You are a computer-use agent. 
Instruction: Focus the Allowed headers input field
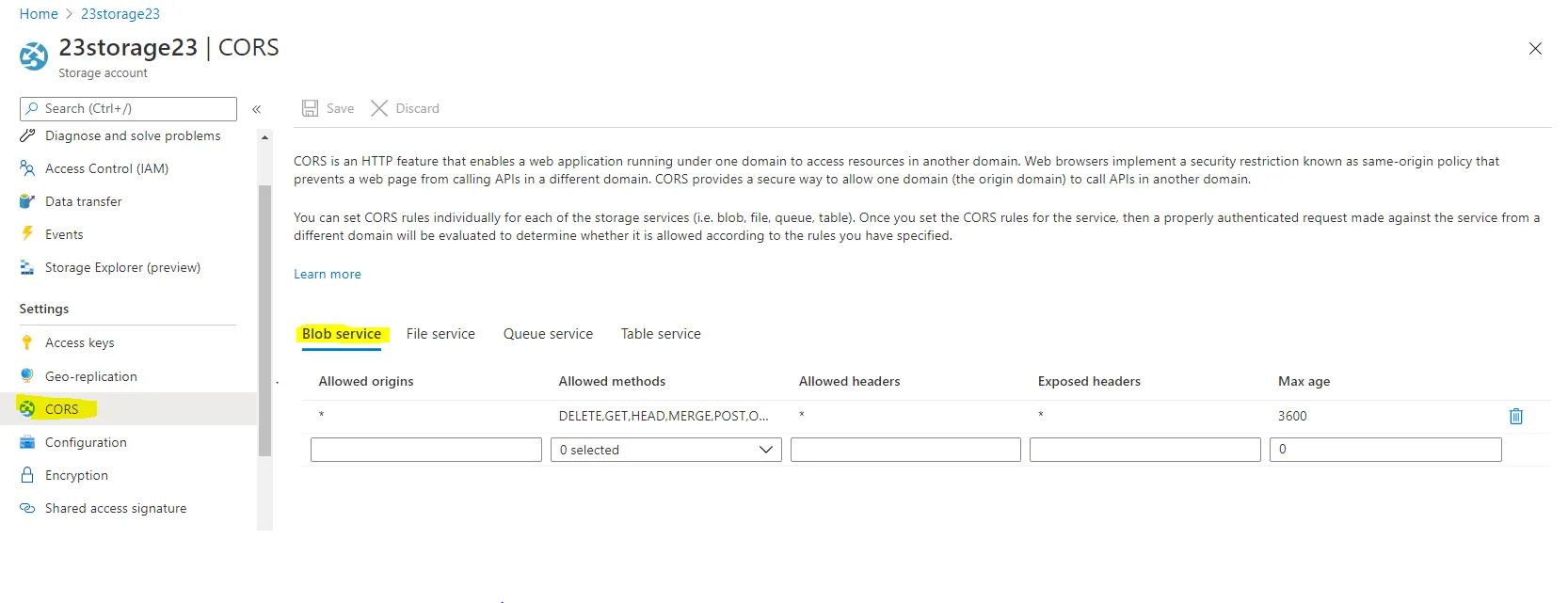tap(905, 450)
